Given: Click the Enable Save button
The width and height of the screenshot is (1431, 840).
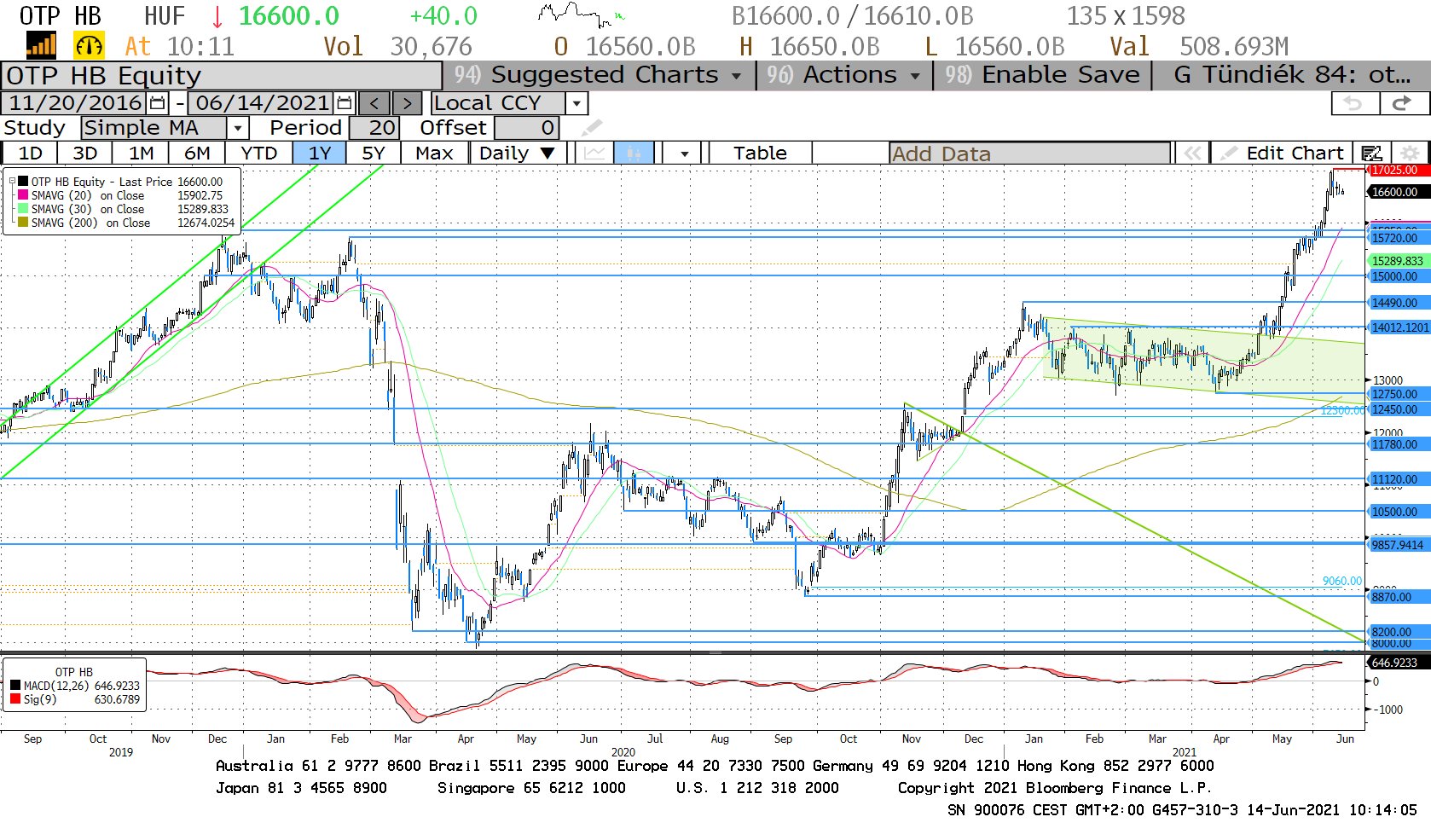Looking at the screenshot, I should 1042,75.
